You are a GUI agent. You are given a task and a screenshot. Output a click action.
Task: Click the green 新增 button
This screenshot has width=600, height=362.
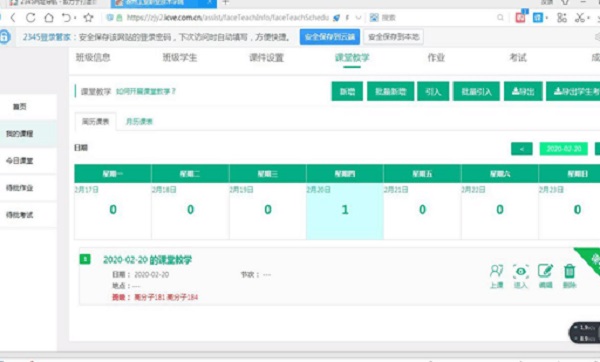click(347, 91)
